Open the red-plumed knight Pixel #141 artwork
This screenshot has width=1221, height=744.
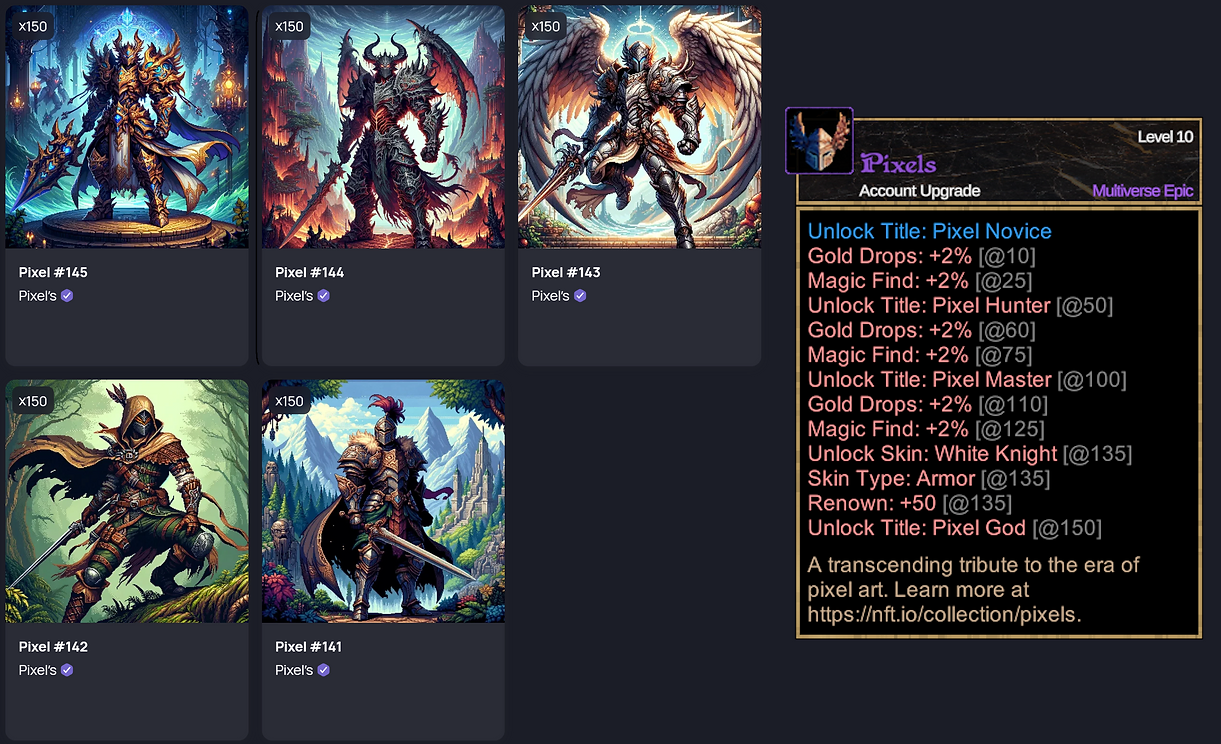coord(383,501)
